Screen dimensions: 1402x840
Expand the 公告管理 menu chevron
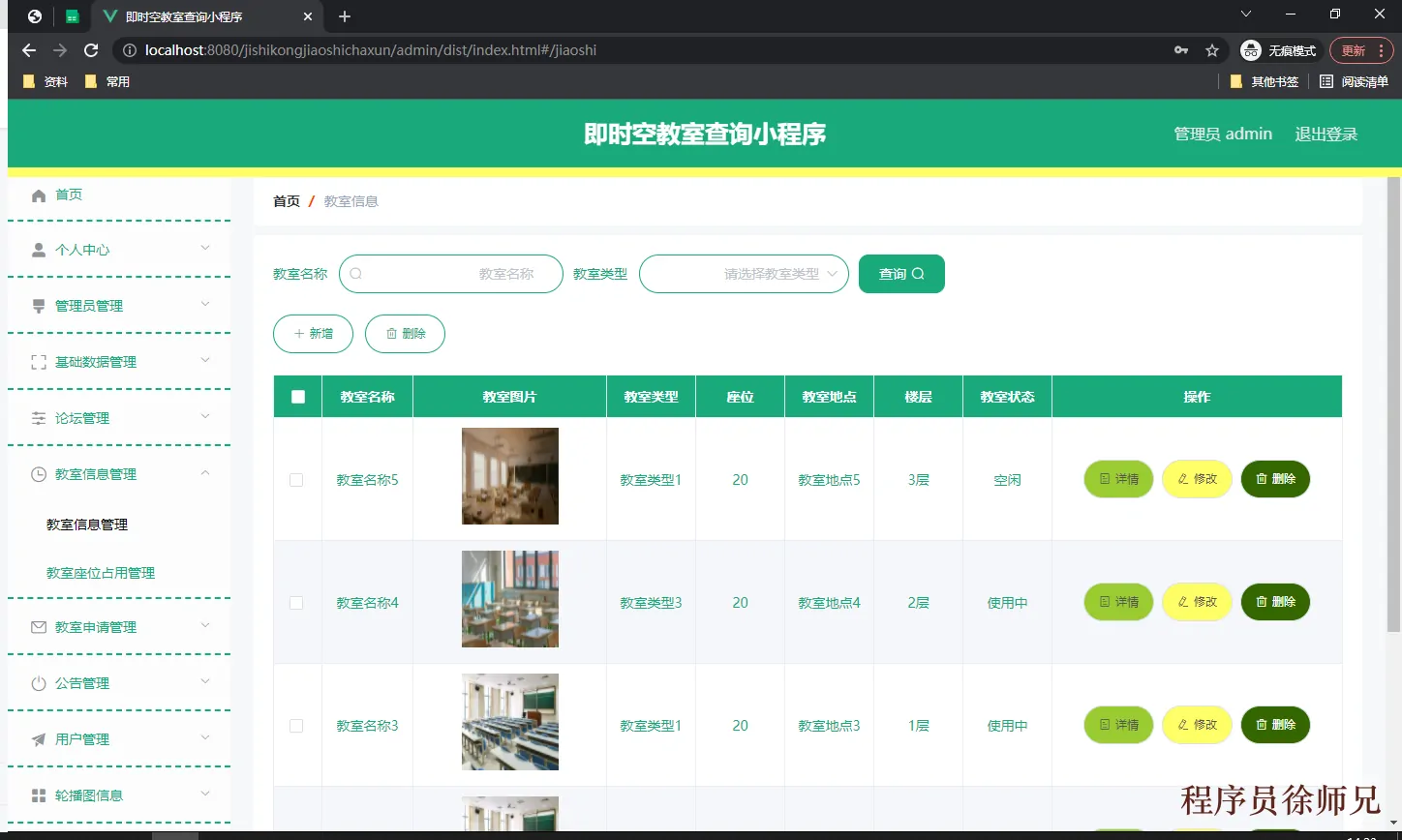(x=205, y=682)
